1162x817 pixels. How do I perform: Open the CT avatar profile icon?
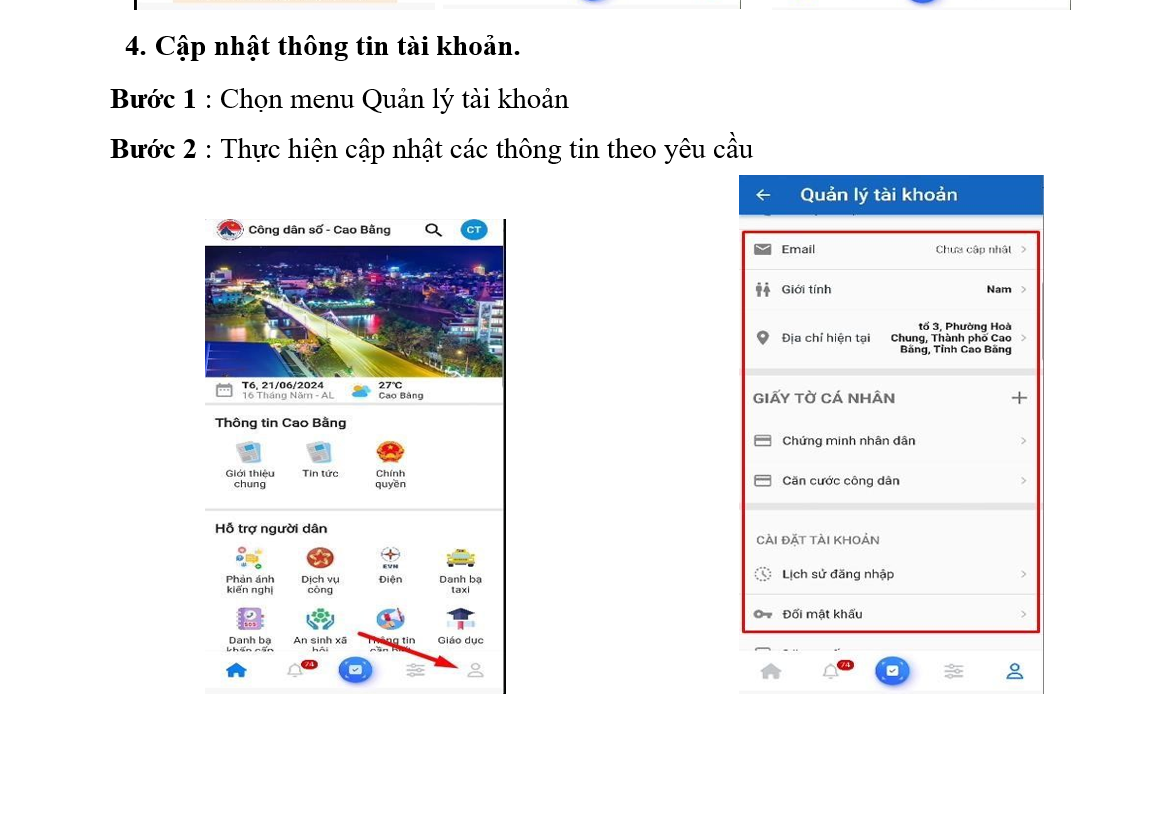point(474,230)
